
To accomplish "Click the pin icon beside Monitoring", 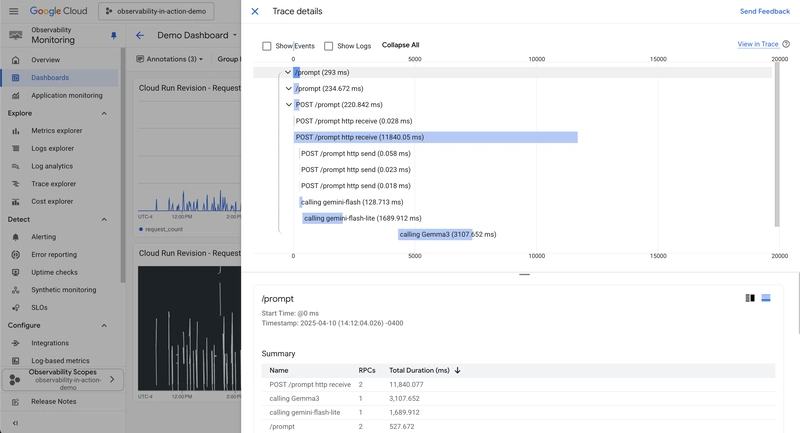I will [x=113, y=35].
